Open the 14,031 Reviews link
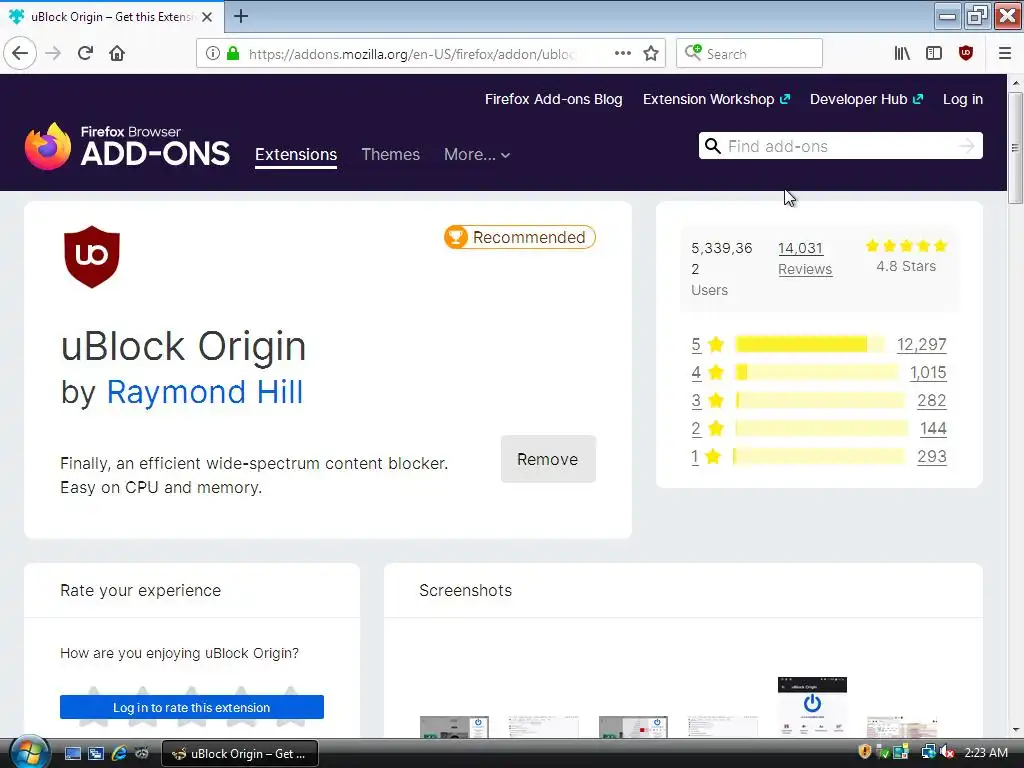The image size is (1024, 768). pos(805,259)
